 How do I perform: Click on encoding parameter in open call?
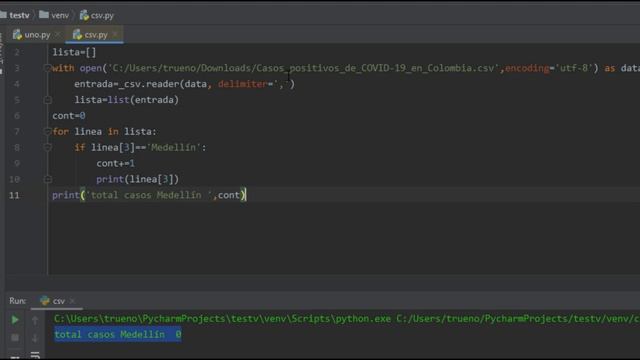pyautogui.click(x=527, y=68)
